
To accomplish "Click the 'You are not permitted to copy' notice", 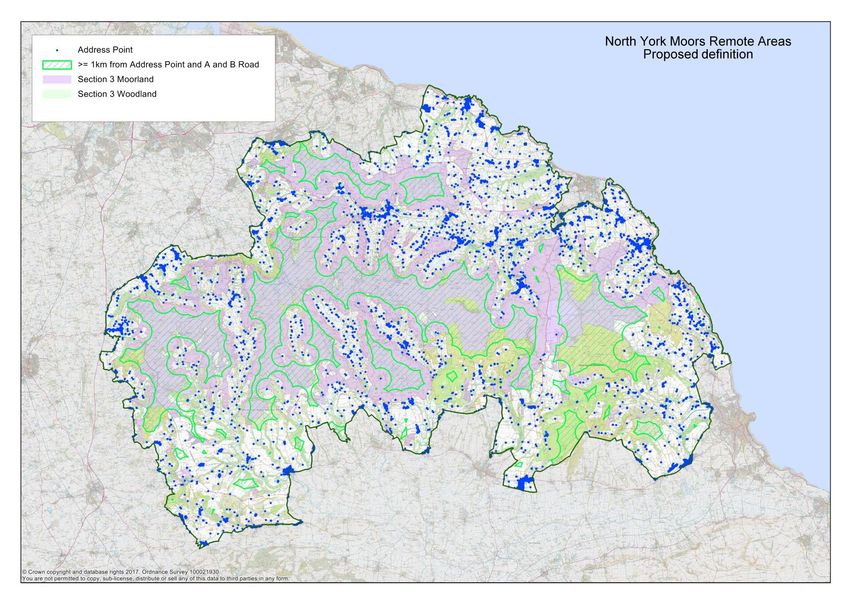I will (x=156, y=578).
